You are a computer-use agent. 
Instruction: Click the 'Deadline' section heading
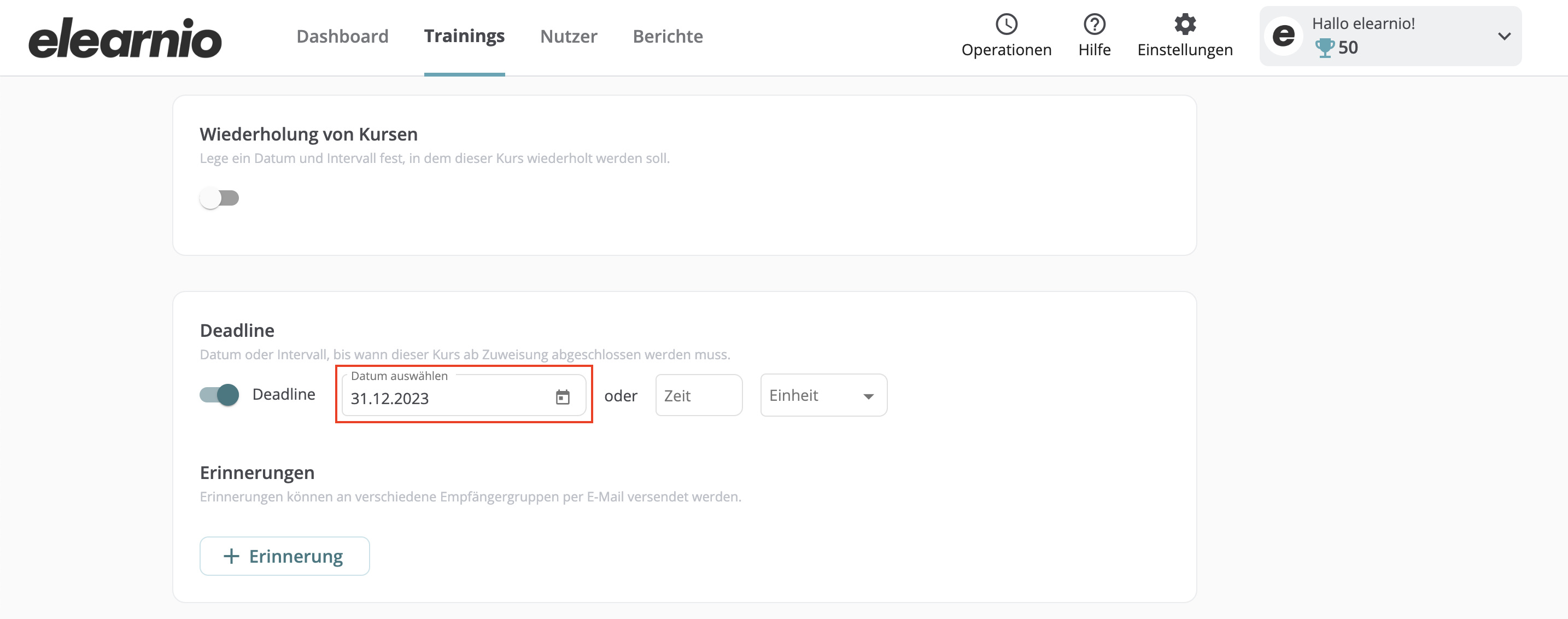237,330
